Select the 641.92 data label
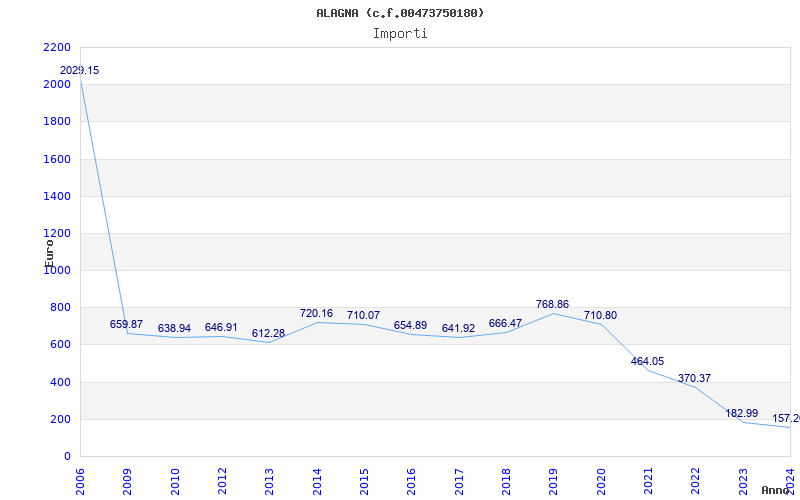This screenshot has width=800, height=500. pos(458,329)
